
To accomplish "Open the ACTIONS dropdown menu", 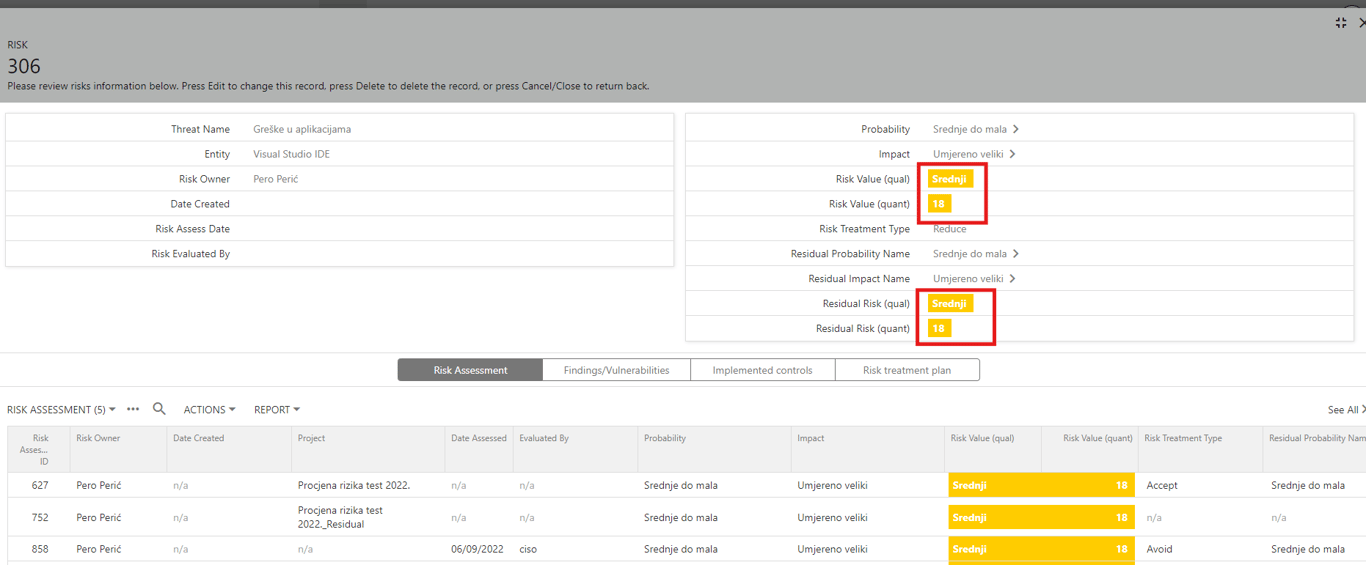I will tap(209, 409).
